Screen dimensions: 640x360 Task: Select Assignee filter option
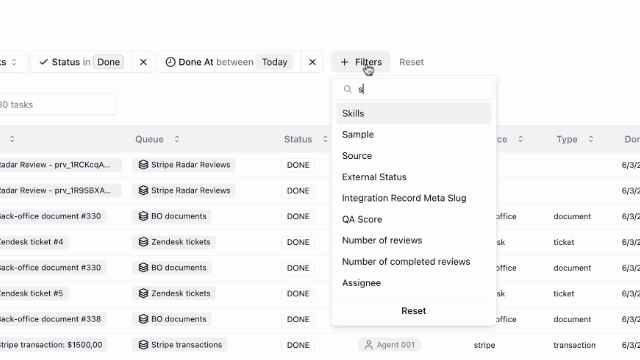pyautogui.click(x=414, y=283)
